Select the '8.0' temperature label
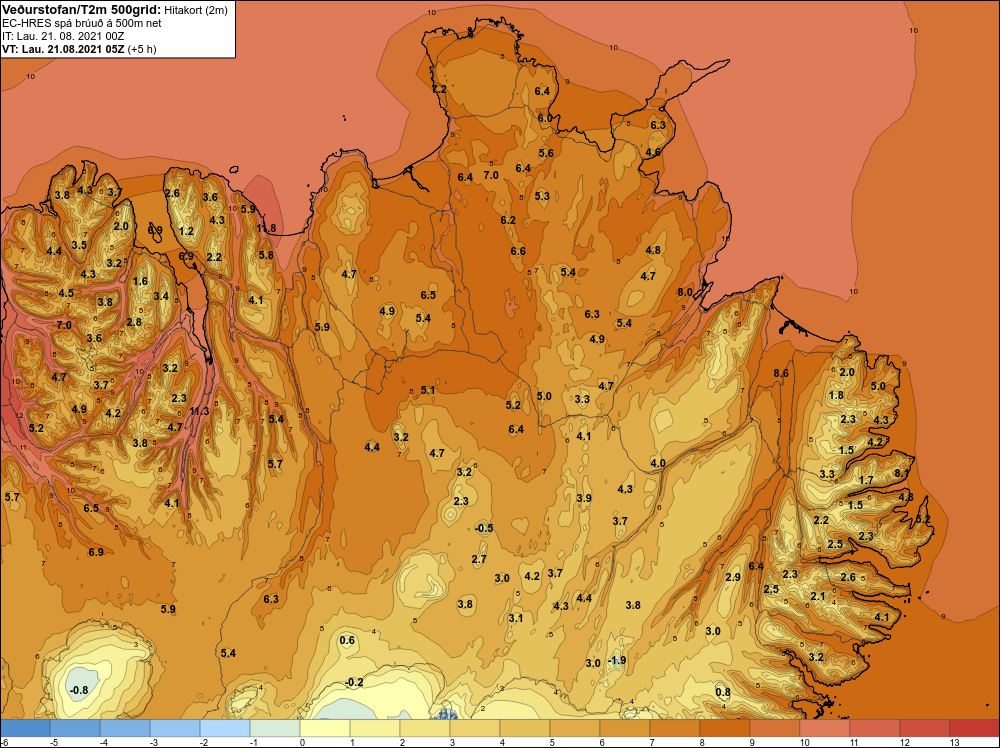1000x748 pixels. coord(685,291)
